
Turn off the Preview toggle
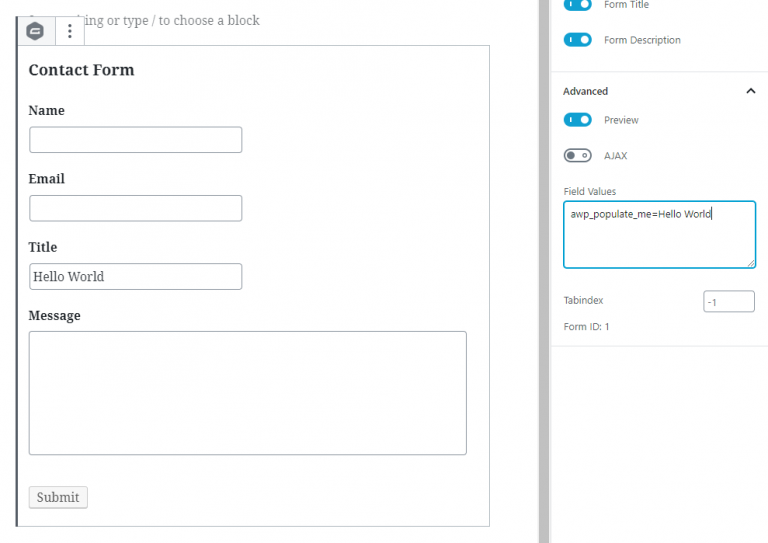coord(577,120)
